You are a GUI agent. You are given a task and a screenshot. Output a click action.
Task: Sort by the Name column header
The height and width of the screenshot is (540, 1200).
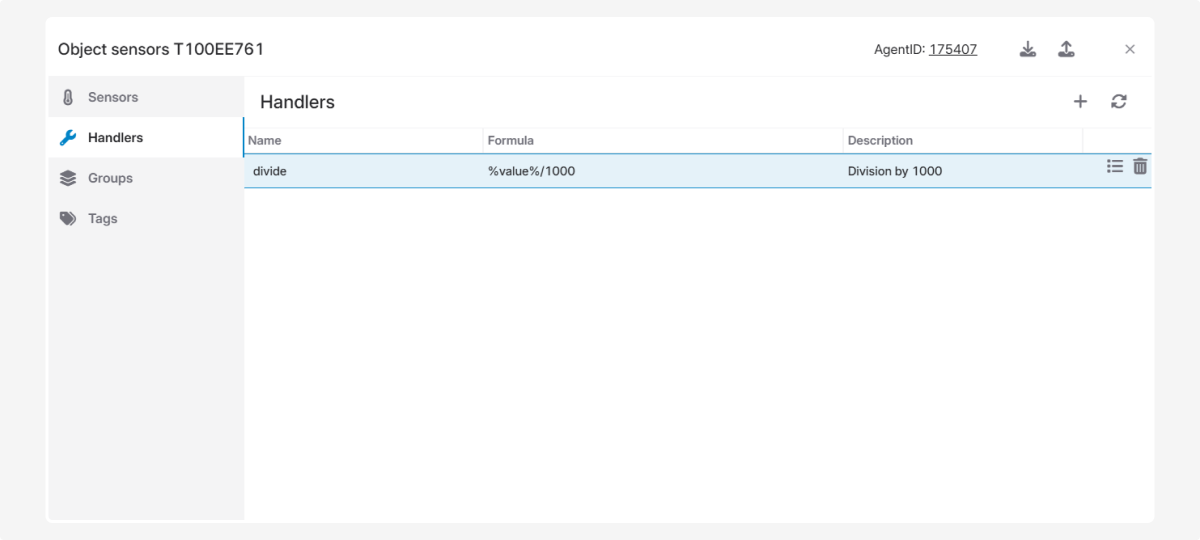coord(265,141)
